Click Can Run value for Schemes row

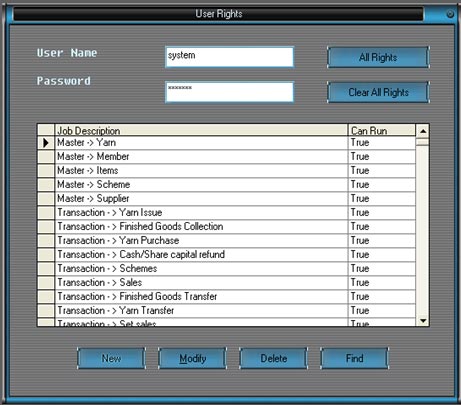click(382, 269)
